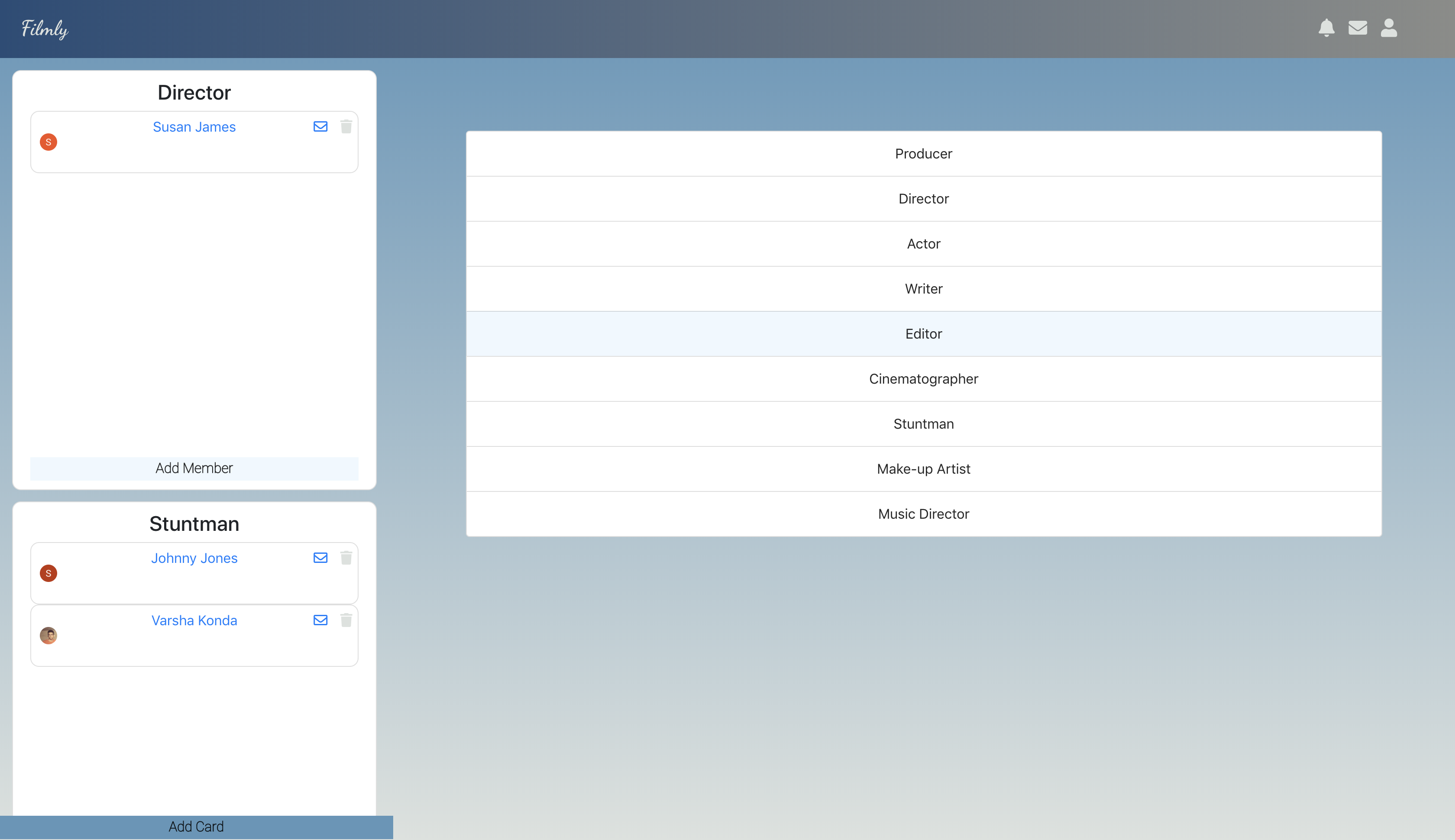Choose Music Director role option
Viewport: 1455px width, 840px height.
923,514
